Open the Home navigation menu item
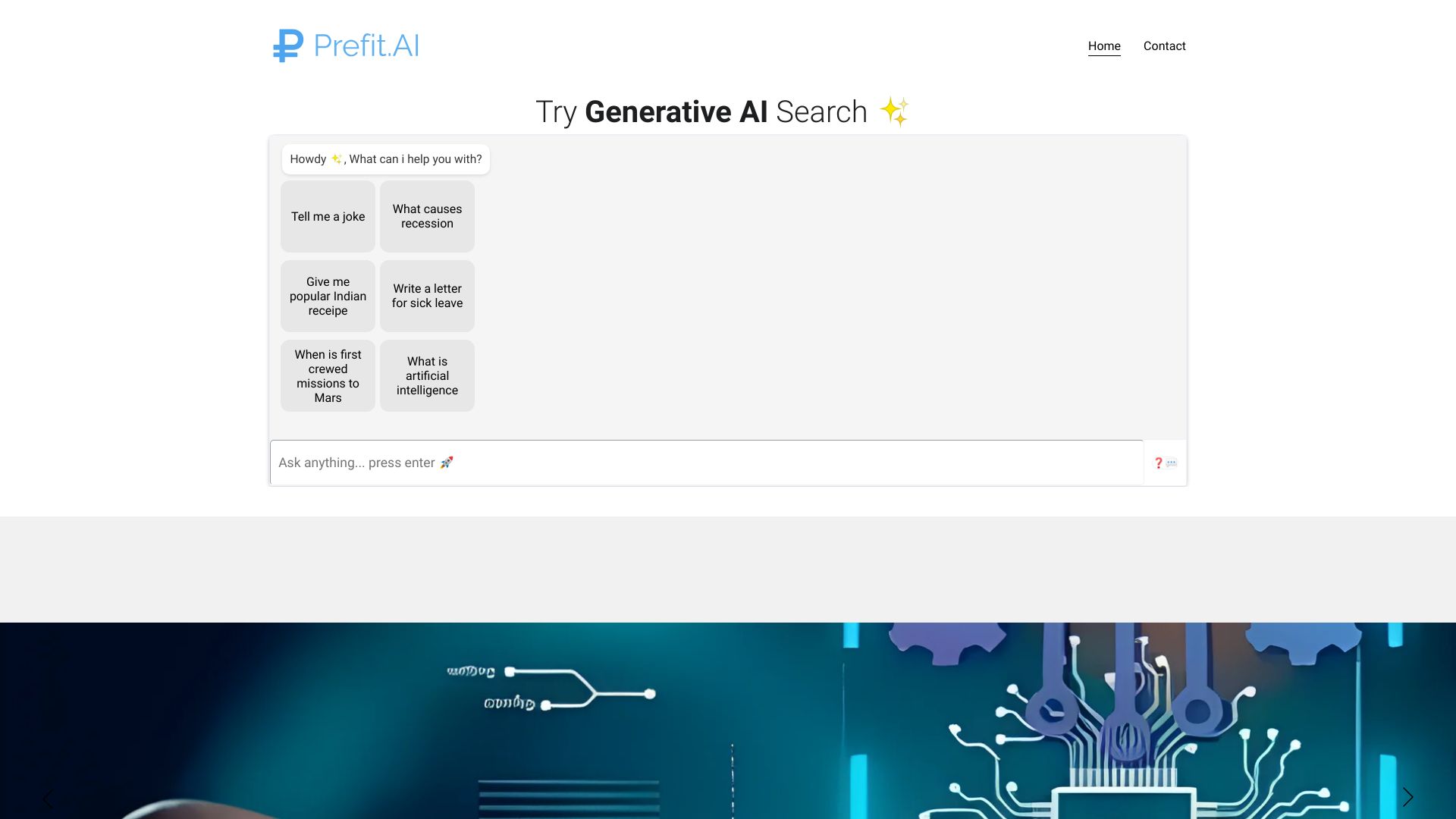Image resolution: width=1456 pixels, height=819 pixels. [1104, 46]
